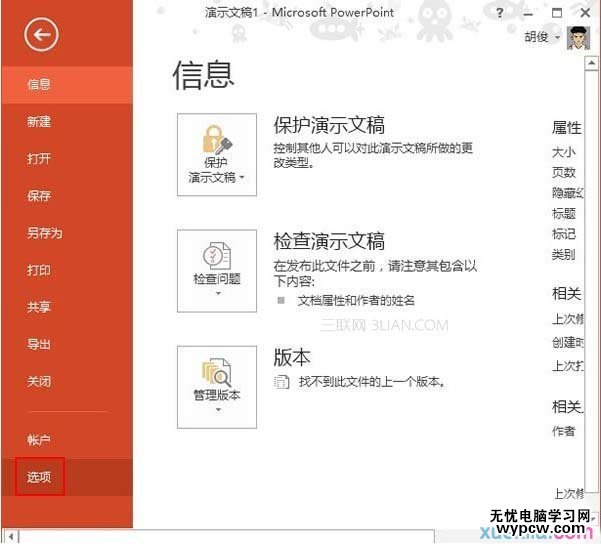Minimize the PowerPoint window
The width and height of the screenshot is (601, 544).
click(x=529, y=14)
